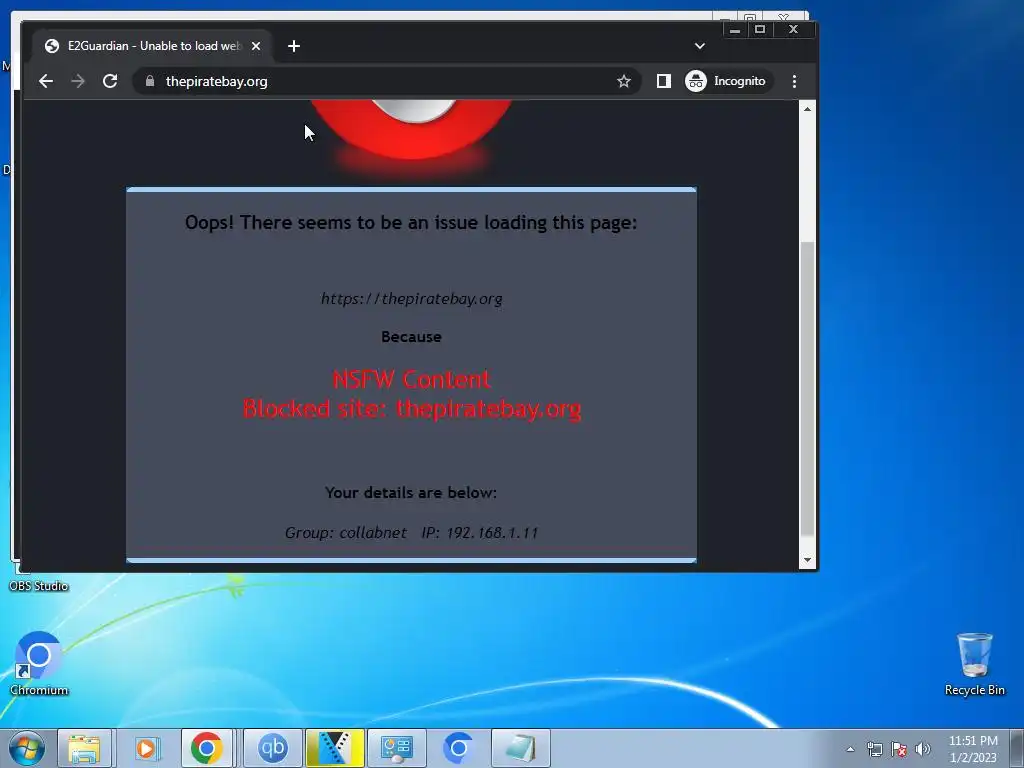Open File Explorer from the taskbar
Viewport: 1024px width, 768px height.
tap(85, 748)
